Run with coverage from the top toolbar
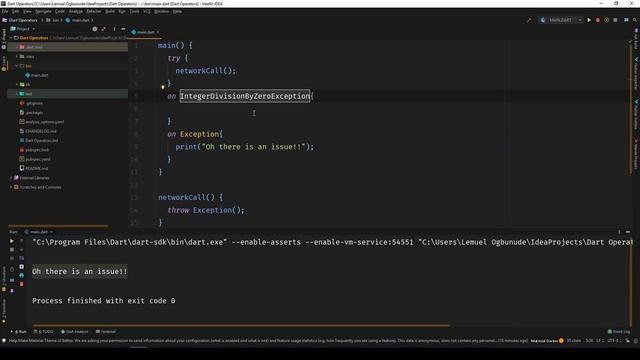Screen dimensions: 640x360 [607, 20]
